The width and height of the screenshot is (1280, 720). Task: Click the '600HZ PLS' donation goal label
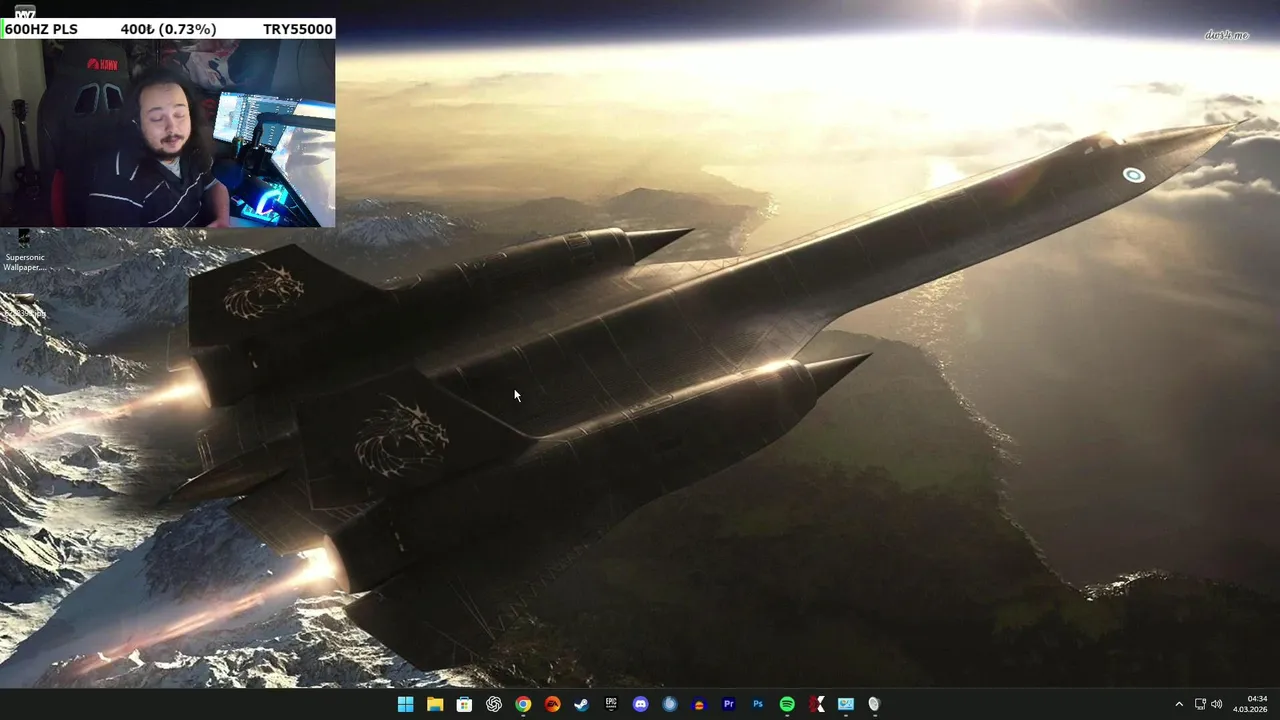[x=41, y=29]
